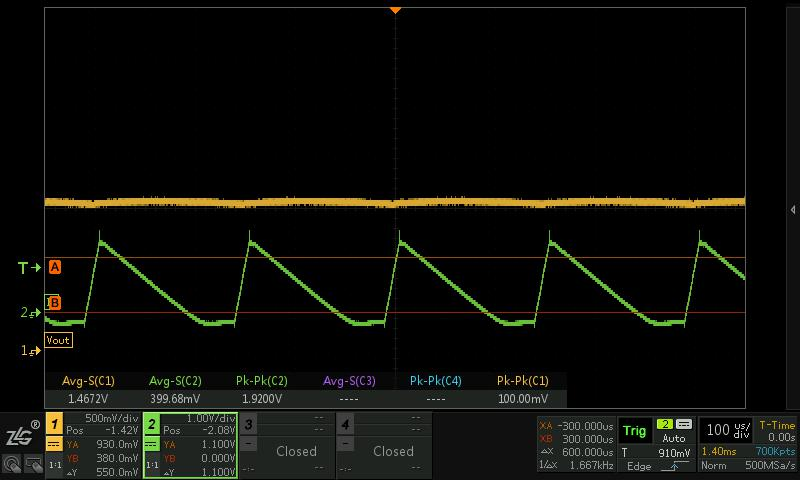Open the trigger Auto mode selector

pos(674,438)
